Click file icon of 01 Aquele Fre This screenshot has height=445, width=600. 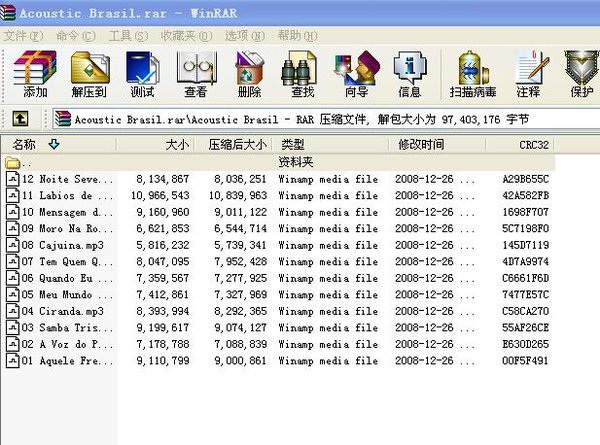tap(13, 360)
